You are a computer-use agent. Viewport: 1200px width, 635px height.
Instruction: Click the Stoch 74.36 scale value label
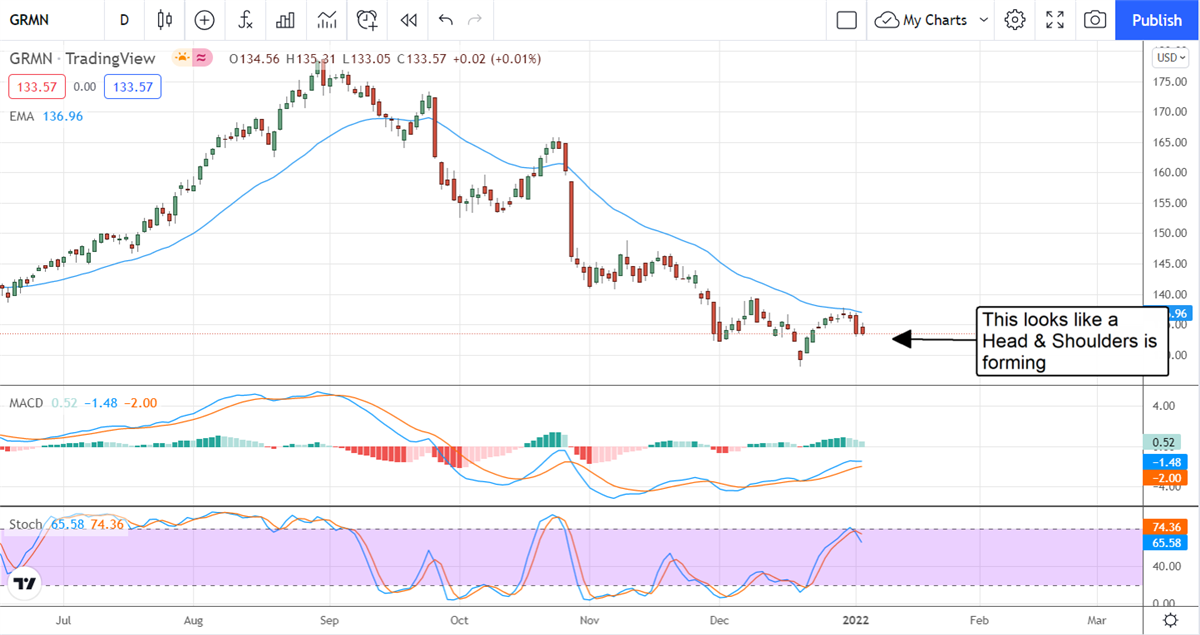(x=1164, y=526)
